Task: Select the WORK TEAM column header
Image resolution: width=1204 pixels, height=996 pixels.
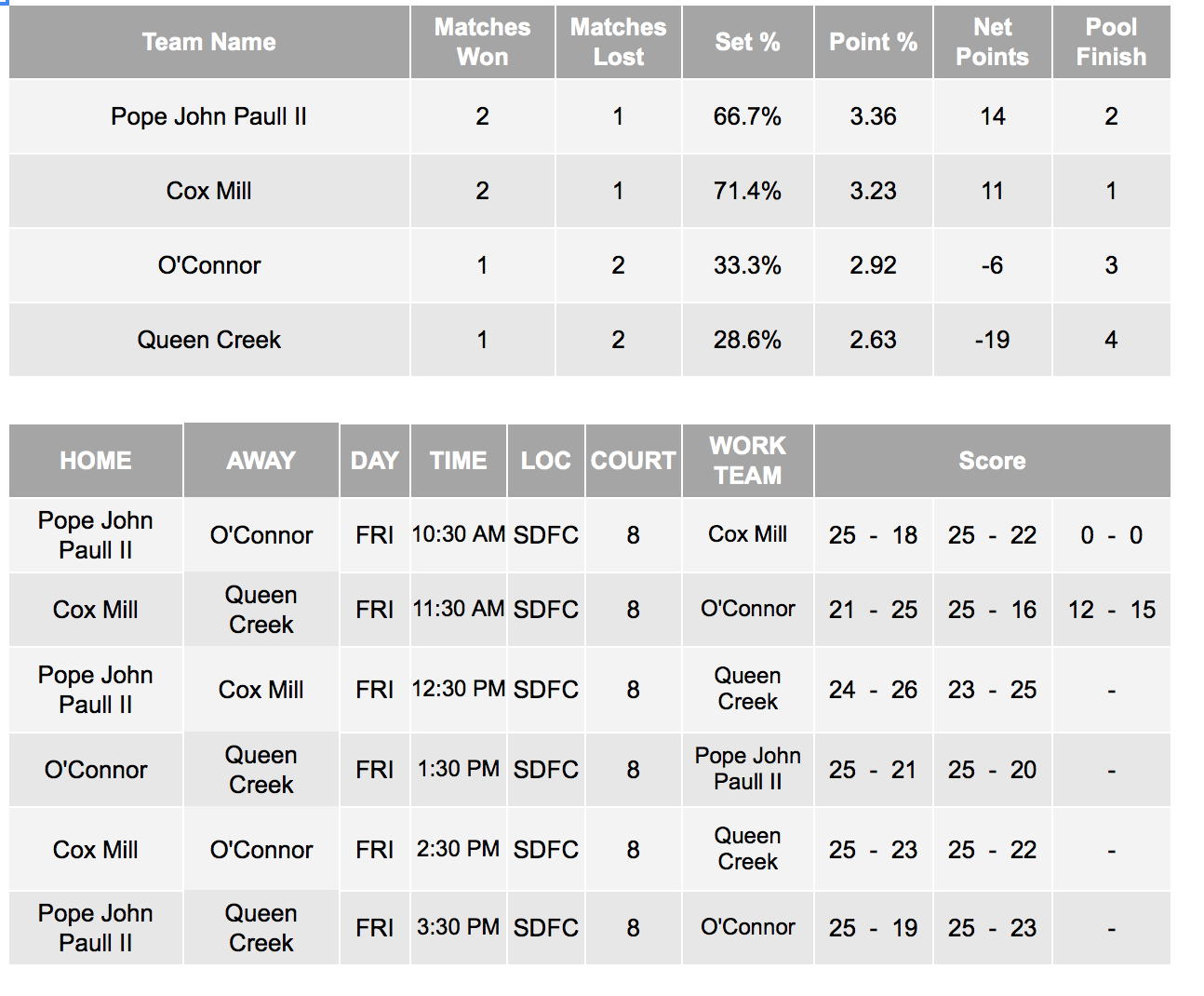Action: click(x=747, y=461)
